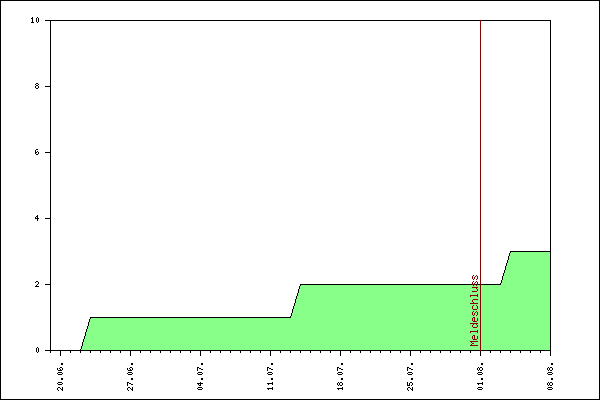Image resolution: width=600 pixels, height=400 pixels.
Task: Click the x-axis label 27.06.
Action: (x=130, y=377)
